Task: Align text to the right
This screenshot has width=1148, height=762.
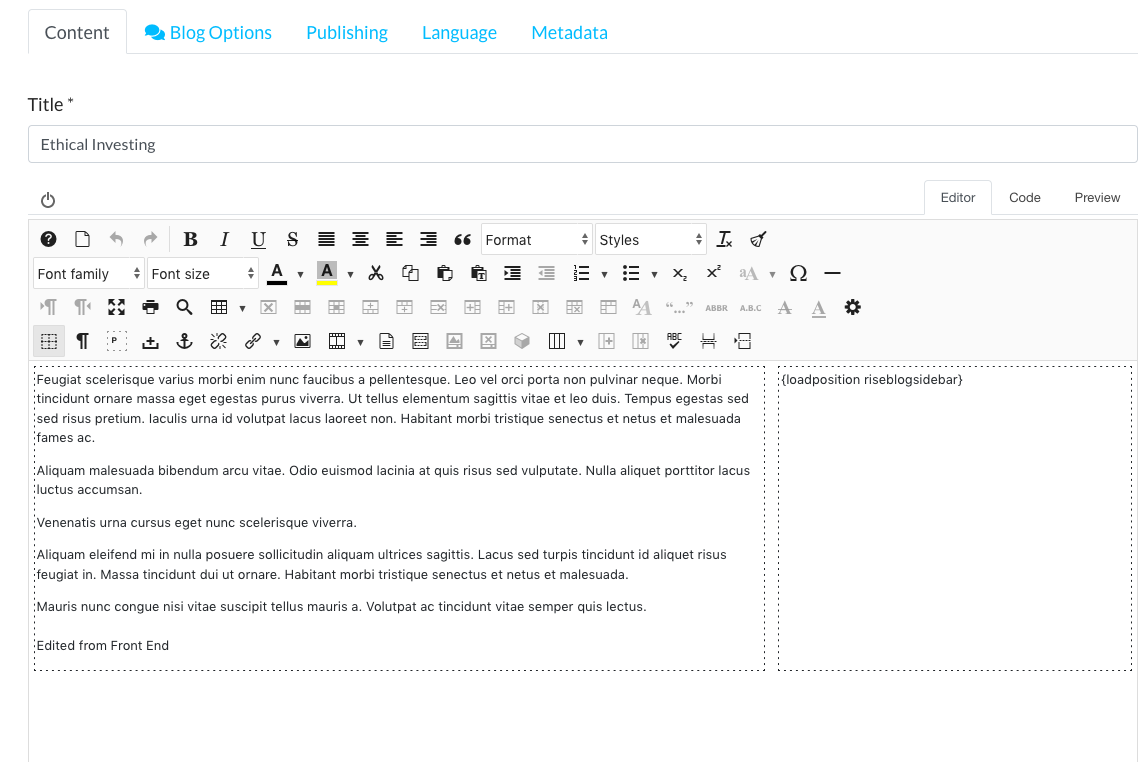Action: coord(428,239)
